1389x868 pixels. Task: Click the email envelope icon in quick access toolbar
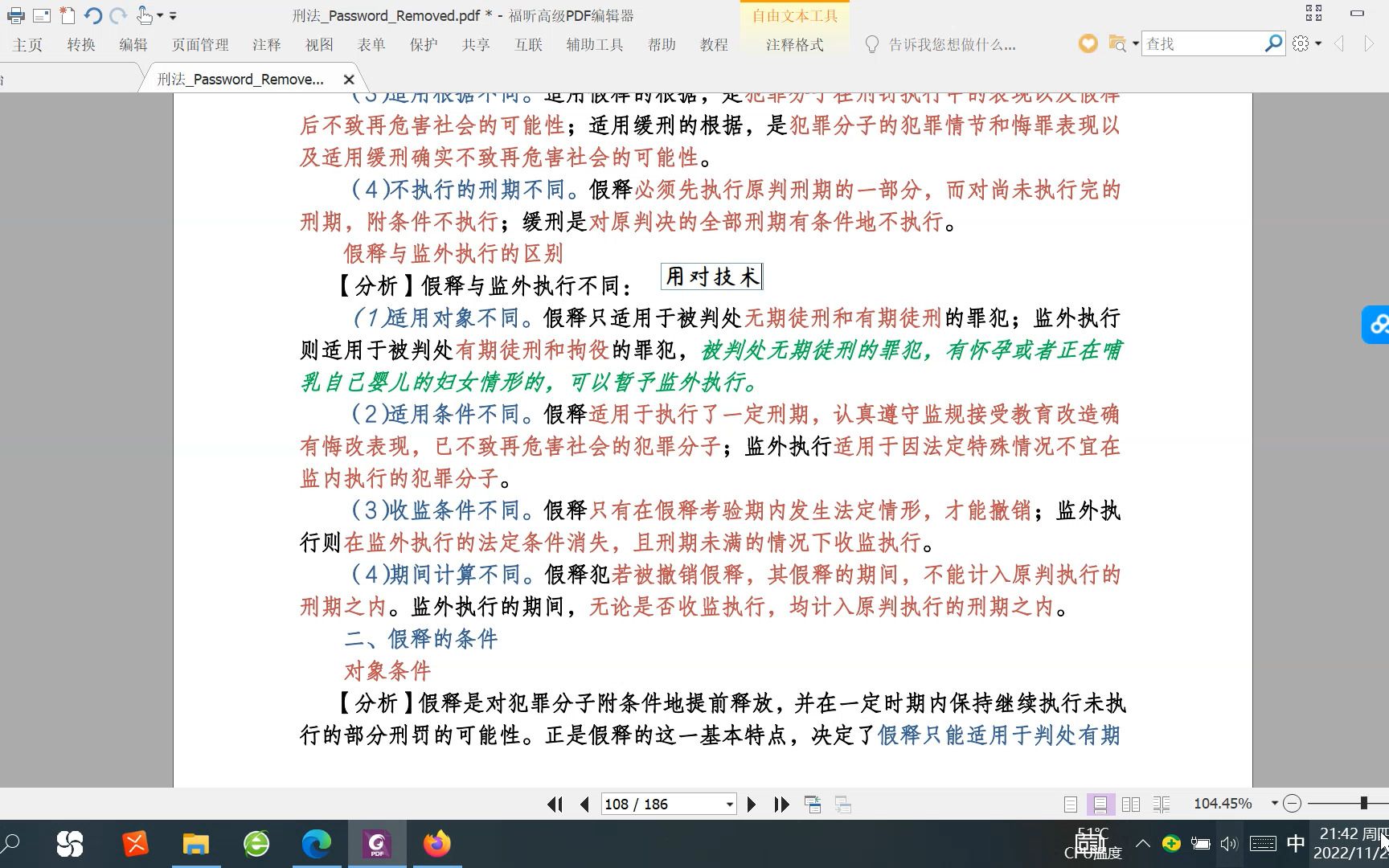point(42,15)
